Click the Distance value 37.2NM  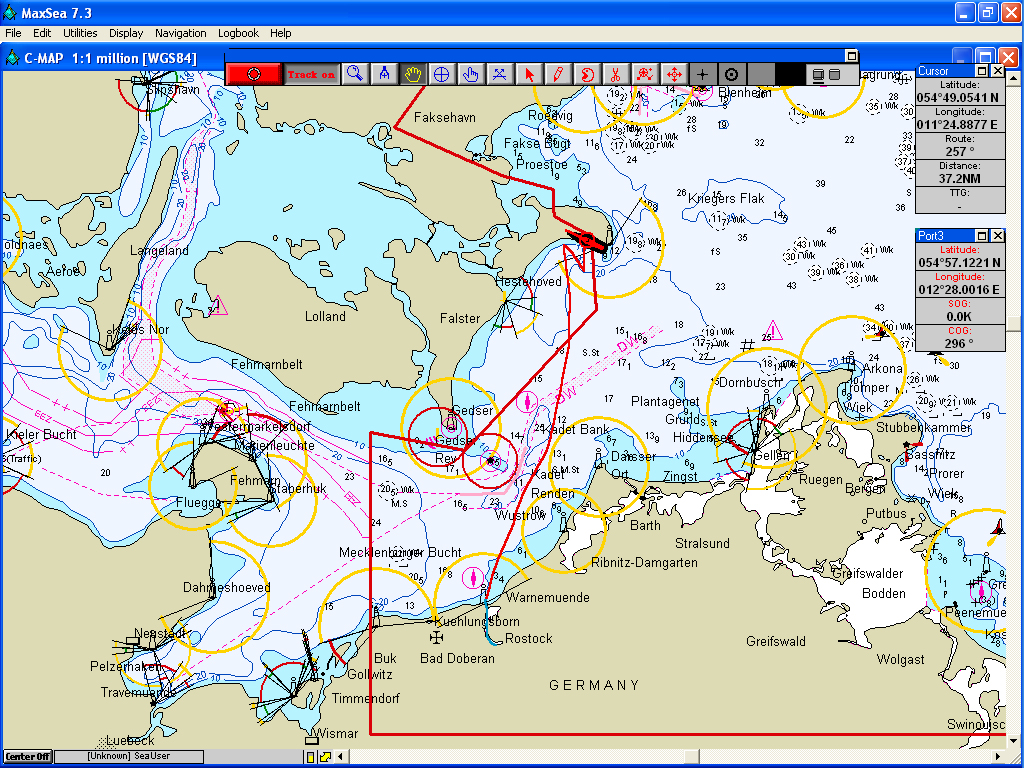[959, 178]
